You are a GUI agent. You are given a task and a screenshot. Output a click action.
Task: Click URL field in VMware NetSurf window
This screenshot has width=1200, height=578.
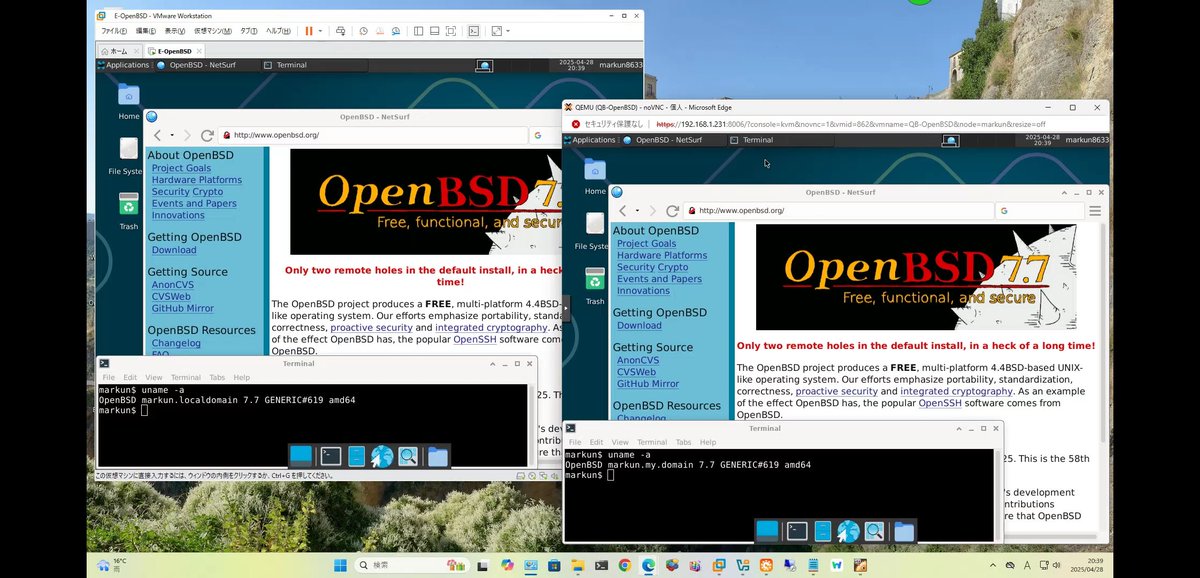pos(373,135)
